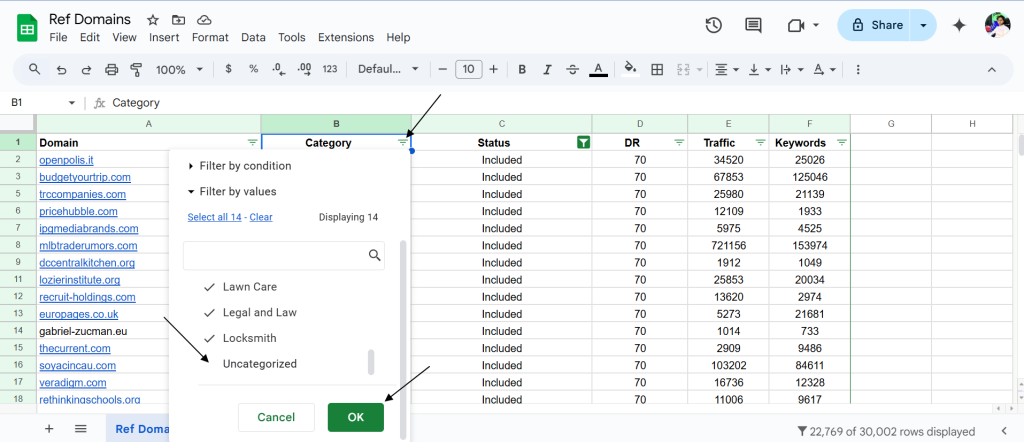Viewport: 1024px width, 442px height.
Task: Redo the last action
Action: 86,69
